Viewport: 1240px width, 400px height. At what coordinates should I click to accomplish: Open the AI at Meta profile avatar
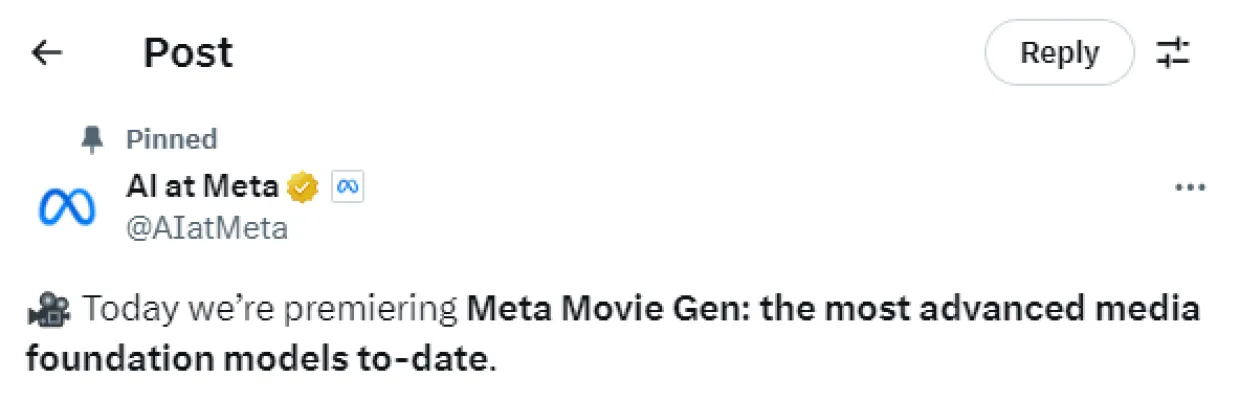point(67,207)
